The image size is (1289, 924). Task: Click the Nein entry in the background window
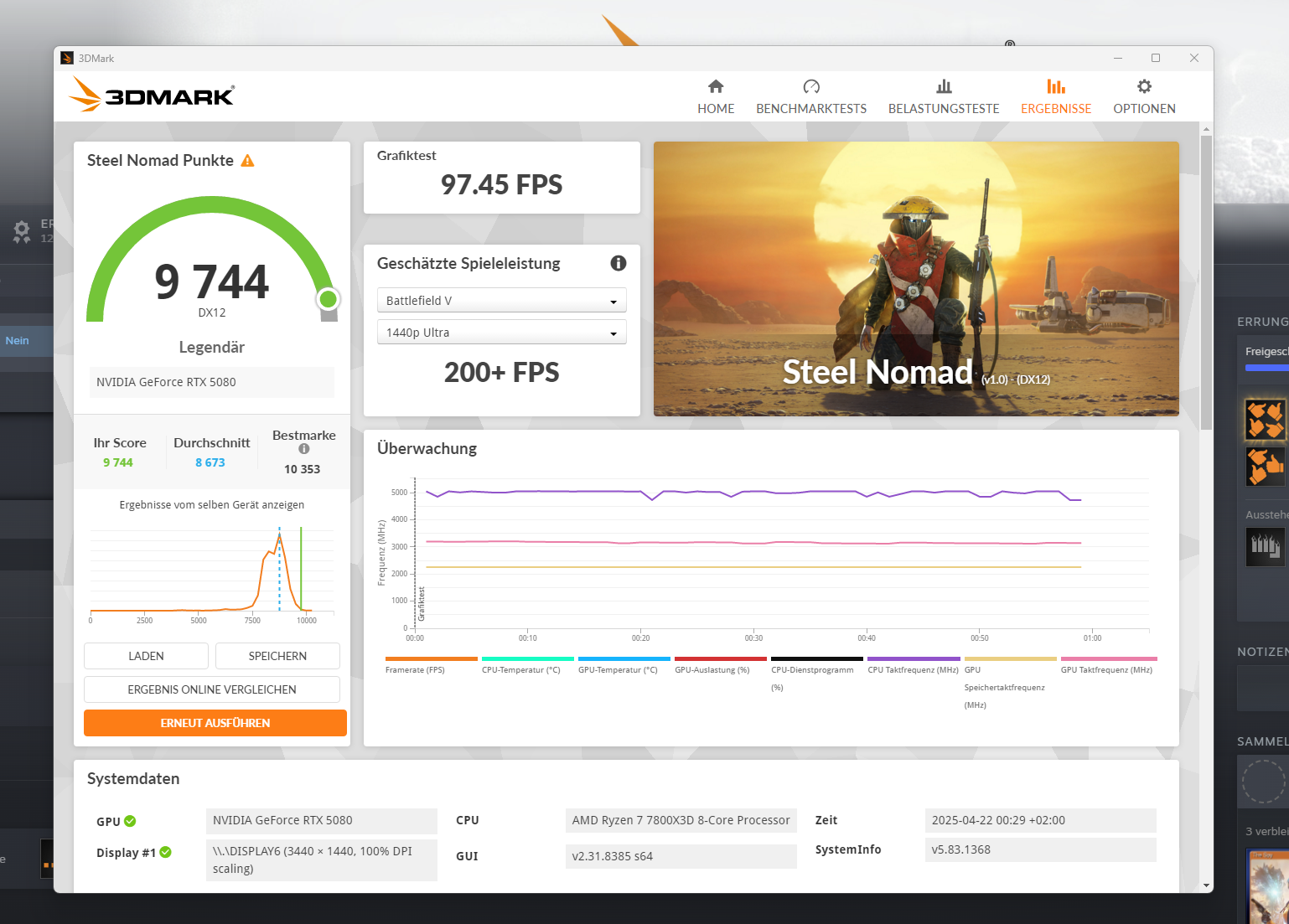click(x=18, y=340)
